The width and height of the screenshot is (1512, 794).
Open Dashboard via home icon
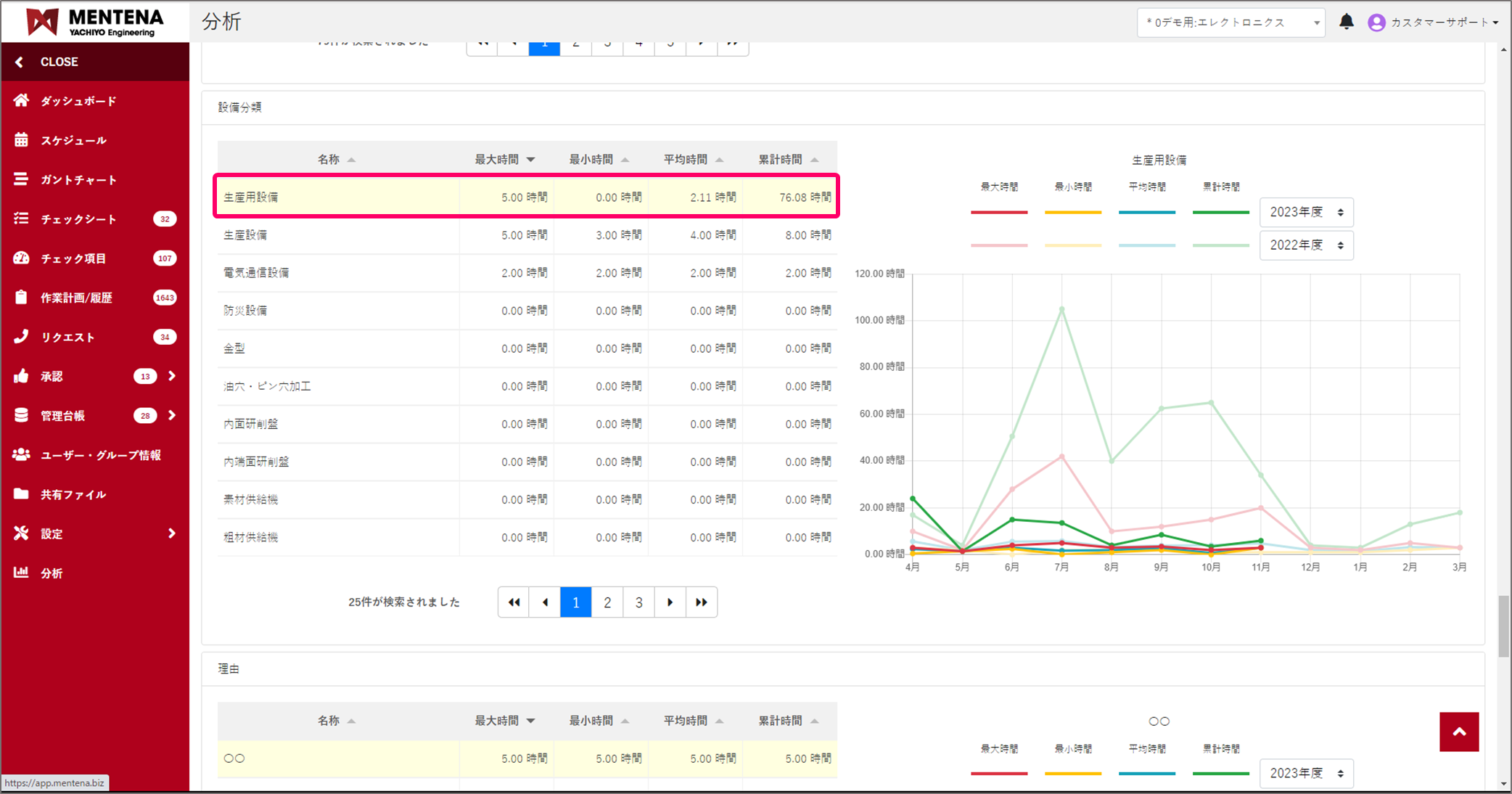tap(21, 101)
